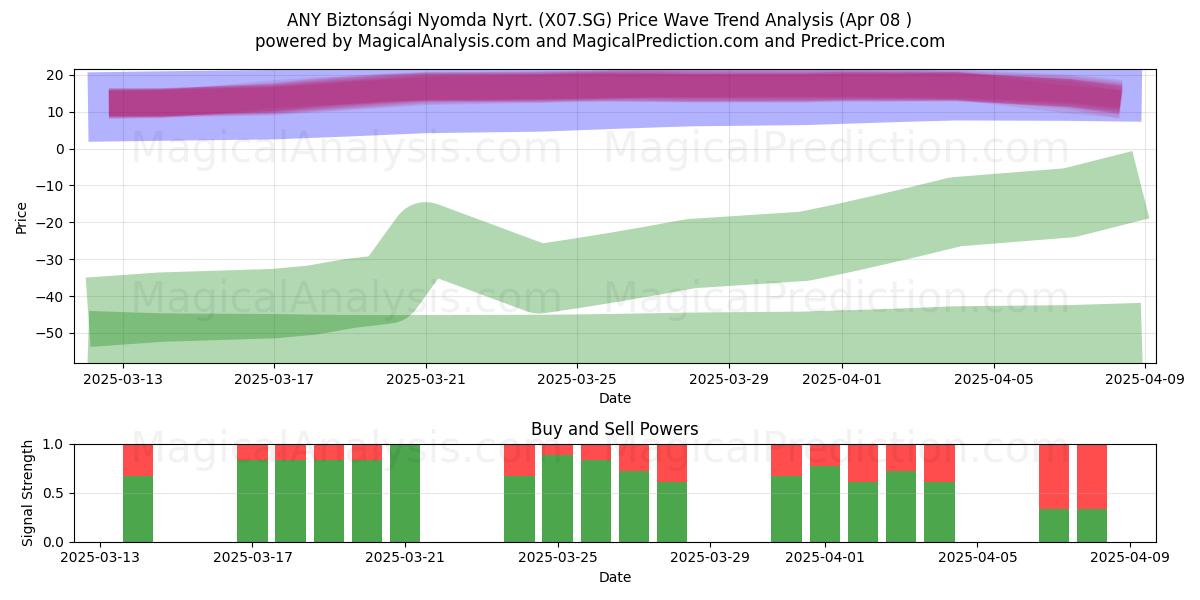Click 2025-03-21 tick on signal chart
Image resolution: width=1200 pixels, height=600 pixels.
pyautogui.click(x=405, y=558)
